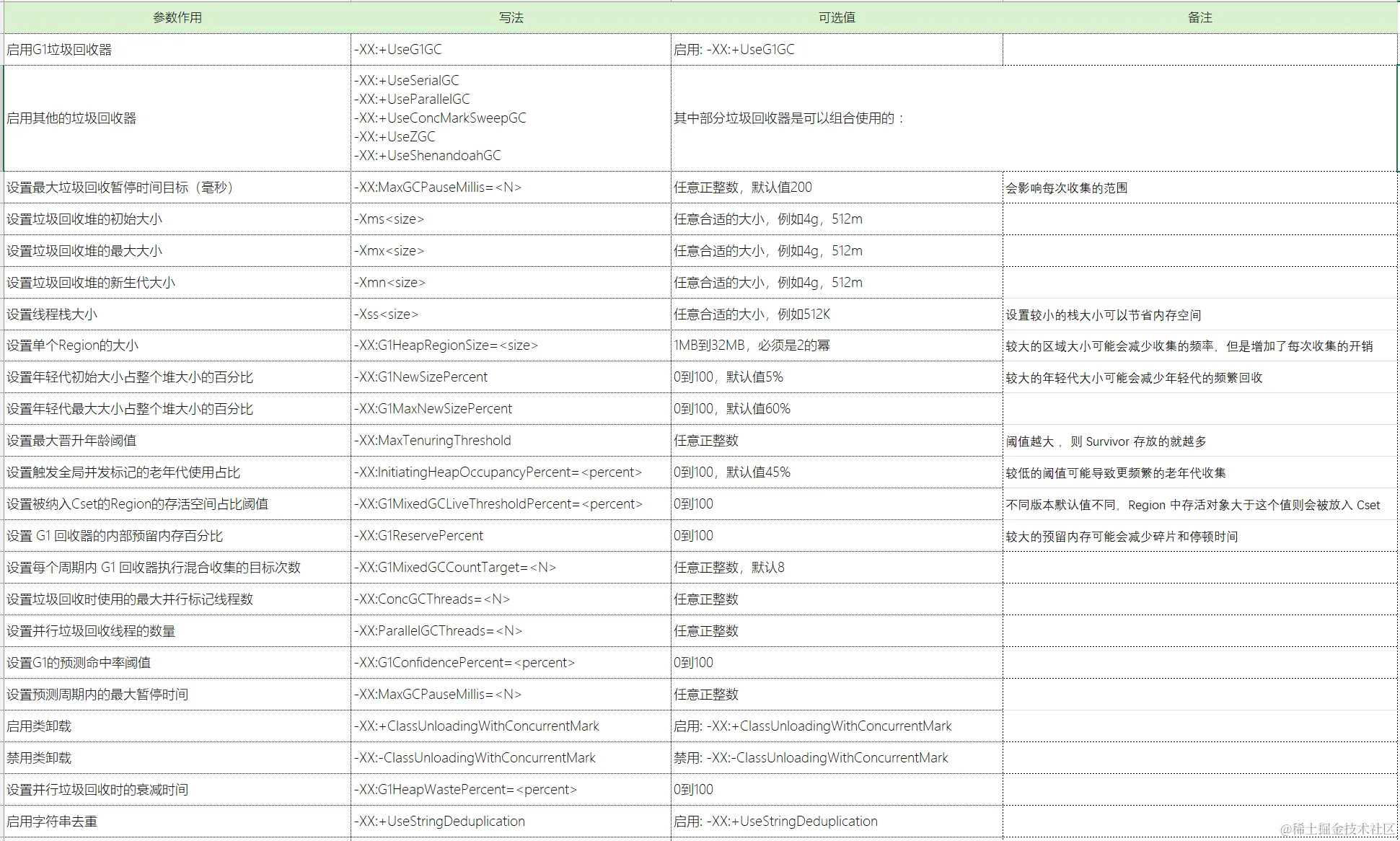Click the -Xmn<size> cell
This screenshot has height=841, width=1400.
[390, 283]
